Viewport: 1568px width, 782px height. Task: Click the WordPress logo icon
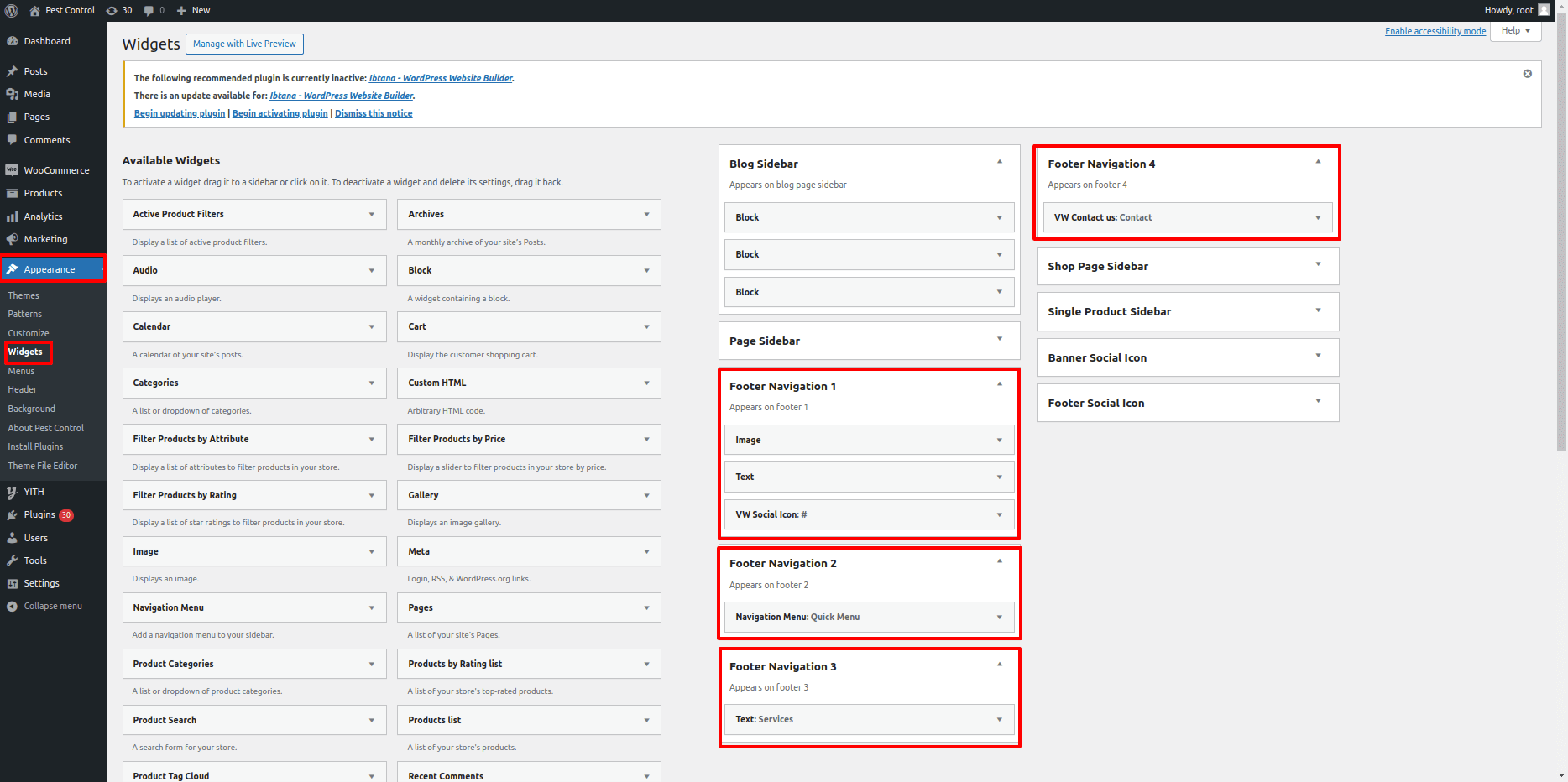pos(12,11)
